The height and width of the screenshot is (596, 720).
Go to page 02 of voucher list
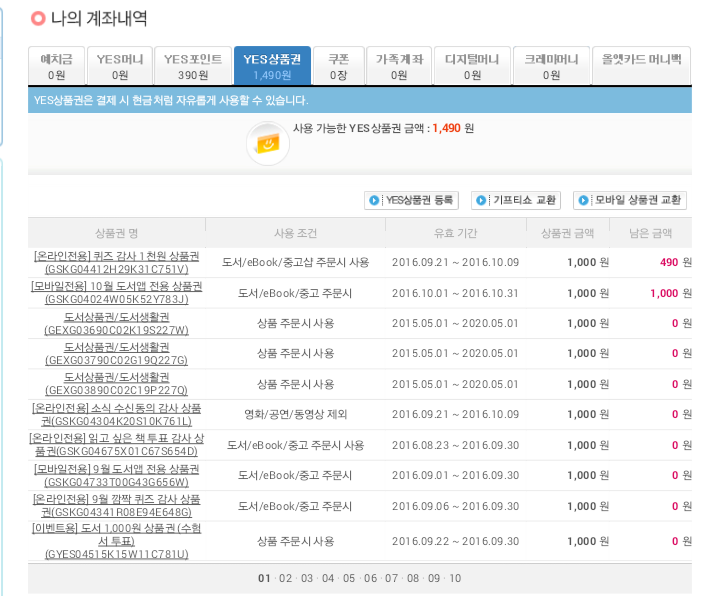coord(286,578)
